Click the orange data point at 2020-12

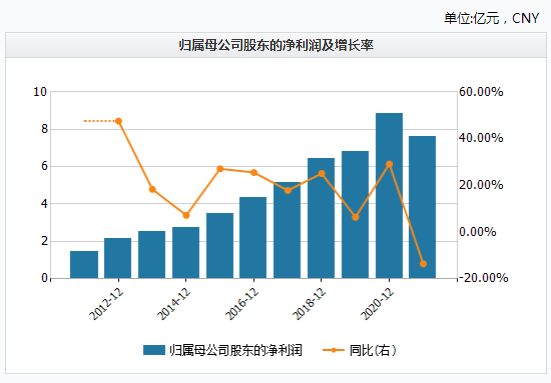[389, 164]
